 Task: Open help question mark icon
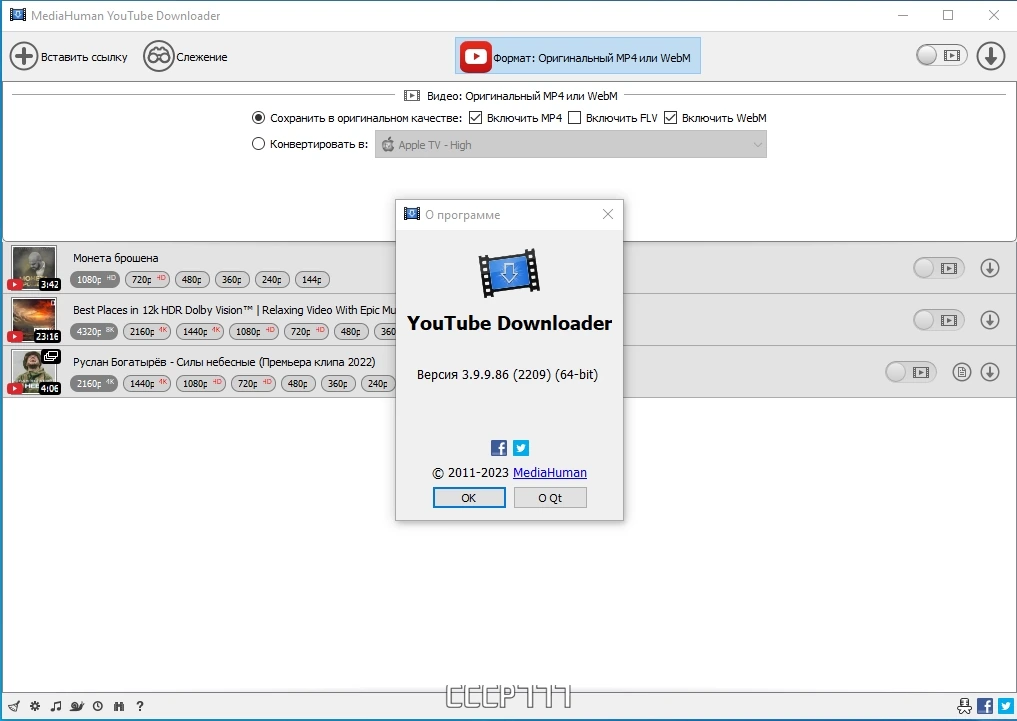click(139, 706)
